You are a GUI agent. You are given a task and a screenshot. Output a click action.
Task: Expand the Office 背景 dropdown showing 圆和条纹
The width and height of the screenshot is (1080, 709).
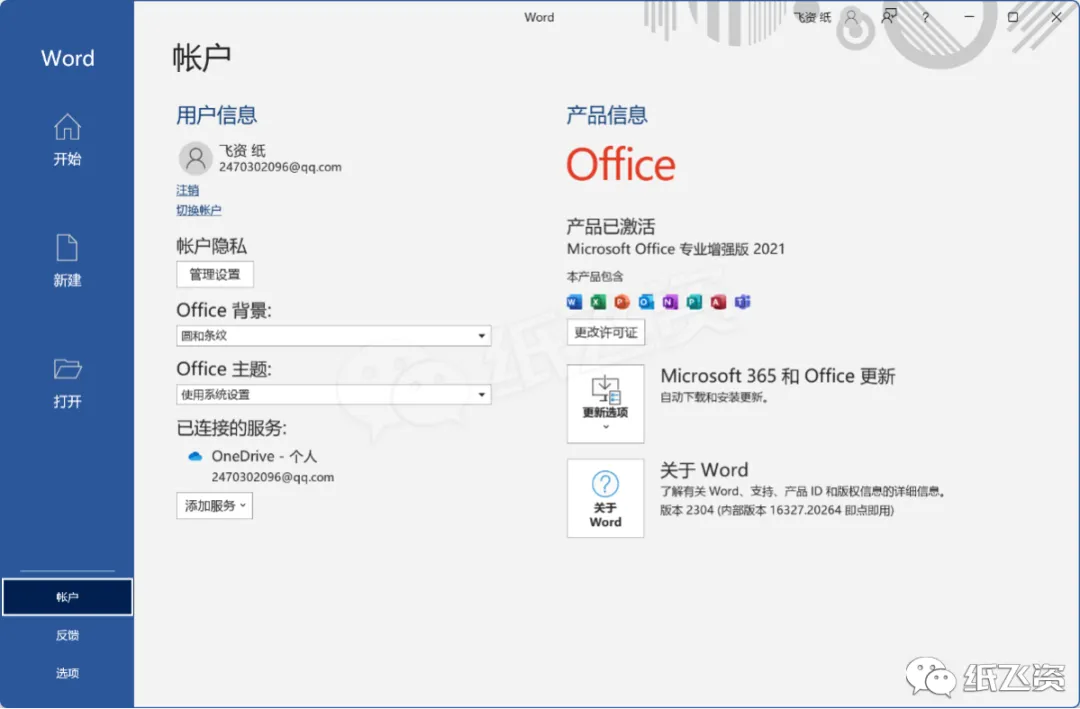point(333,336)
